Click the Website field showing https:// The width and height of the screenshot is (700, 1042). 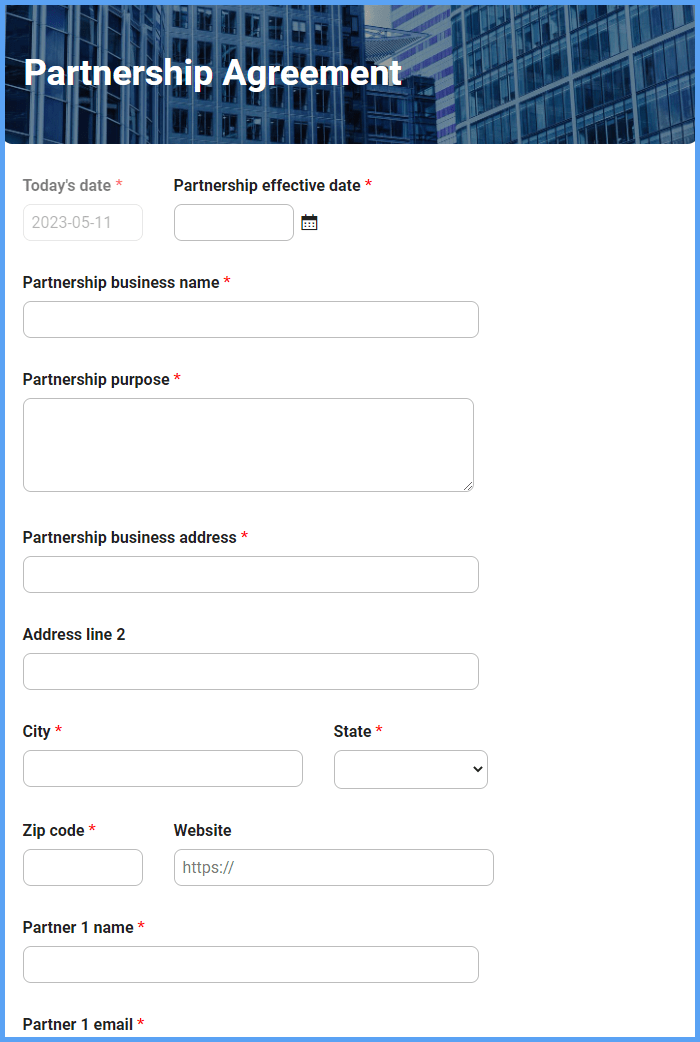point(333,867)
